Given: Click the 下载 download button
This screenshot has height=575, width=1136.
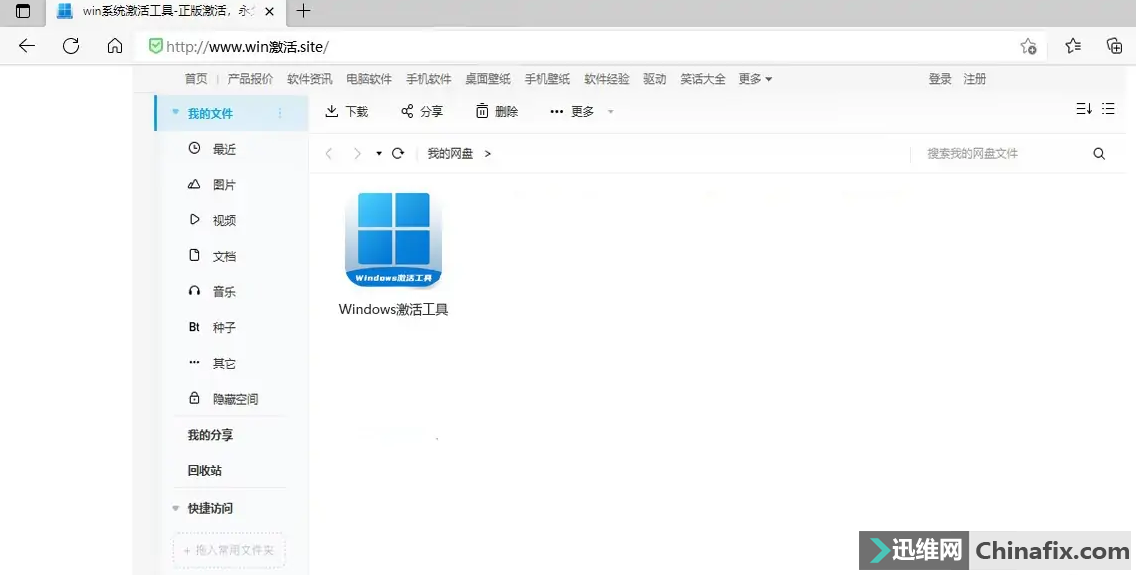Looking at the screenshot, I should [346, 111].
